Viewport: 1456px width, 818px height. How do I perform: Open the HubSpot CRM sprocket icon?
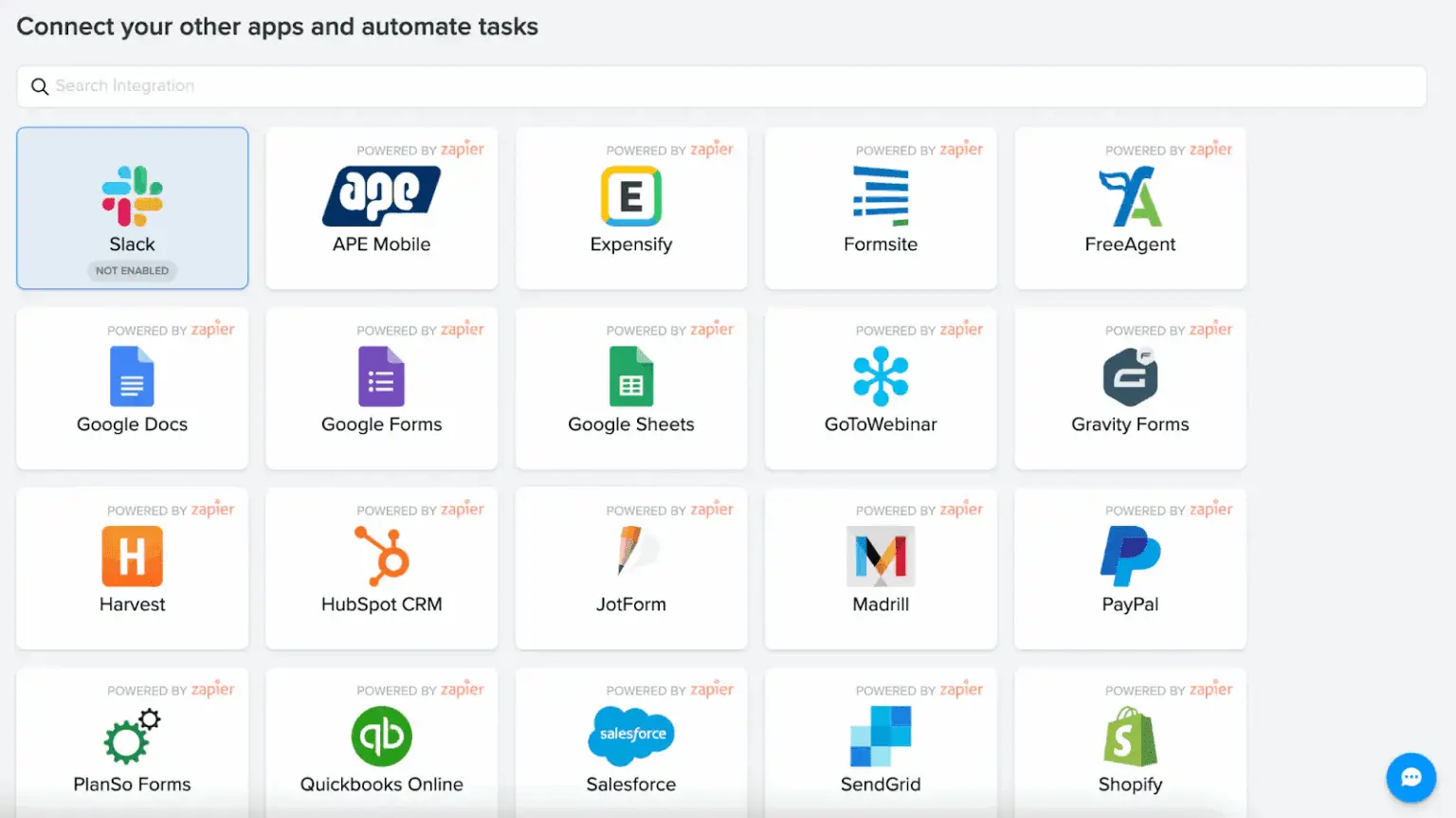click(381, 556)
